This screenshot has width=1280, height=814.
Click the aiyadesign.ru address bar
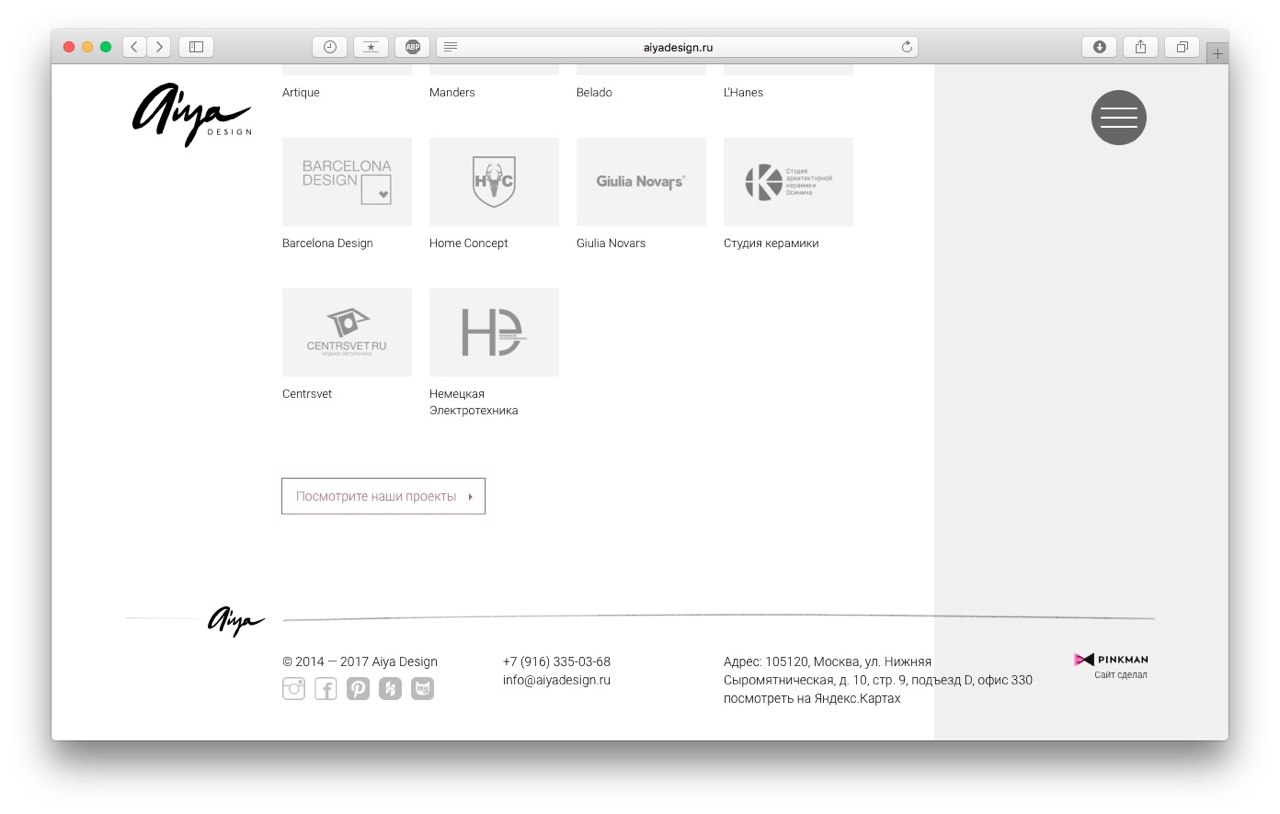(678, 47)
